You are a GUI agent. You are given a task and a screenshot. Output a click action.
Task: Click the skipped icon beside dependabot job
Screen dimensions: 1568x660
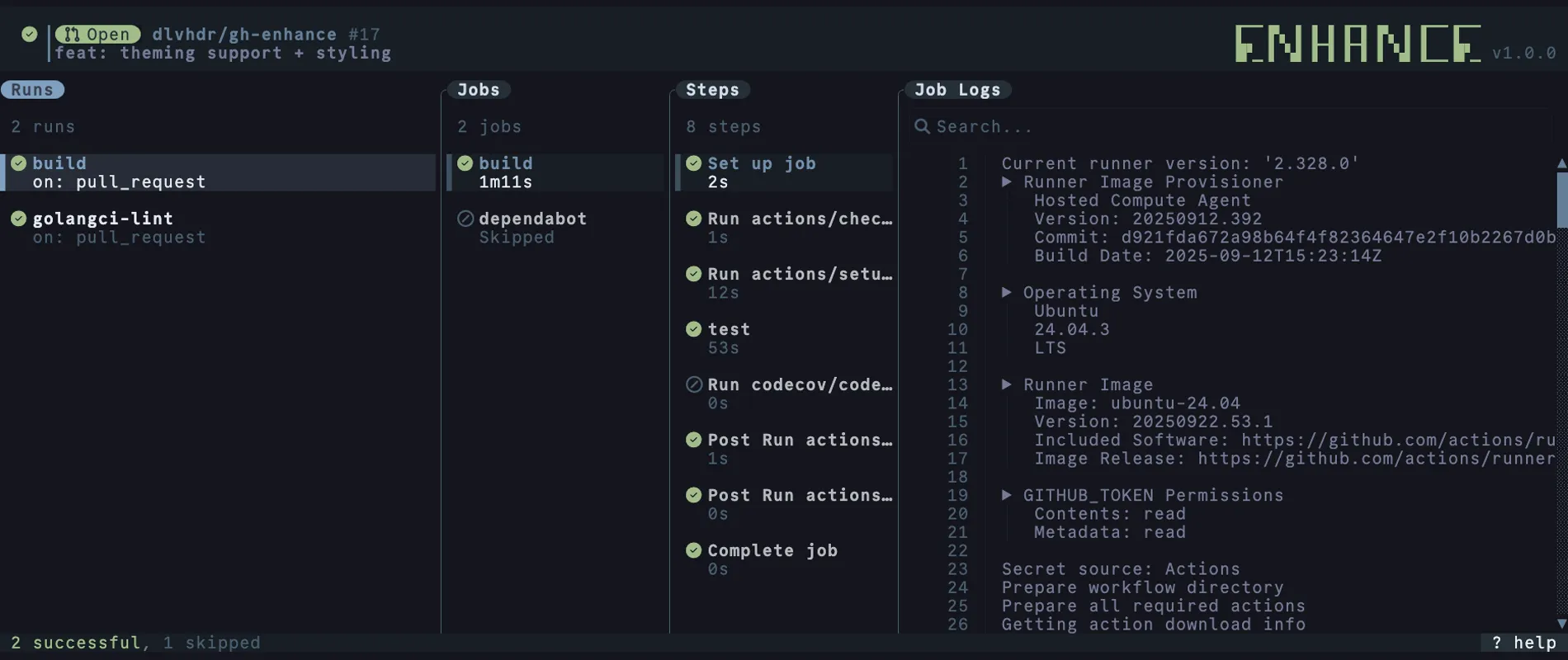(x=465, y=219)
